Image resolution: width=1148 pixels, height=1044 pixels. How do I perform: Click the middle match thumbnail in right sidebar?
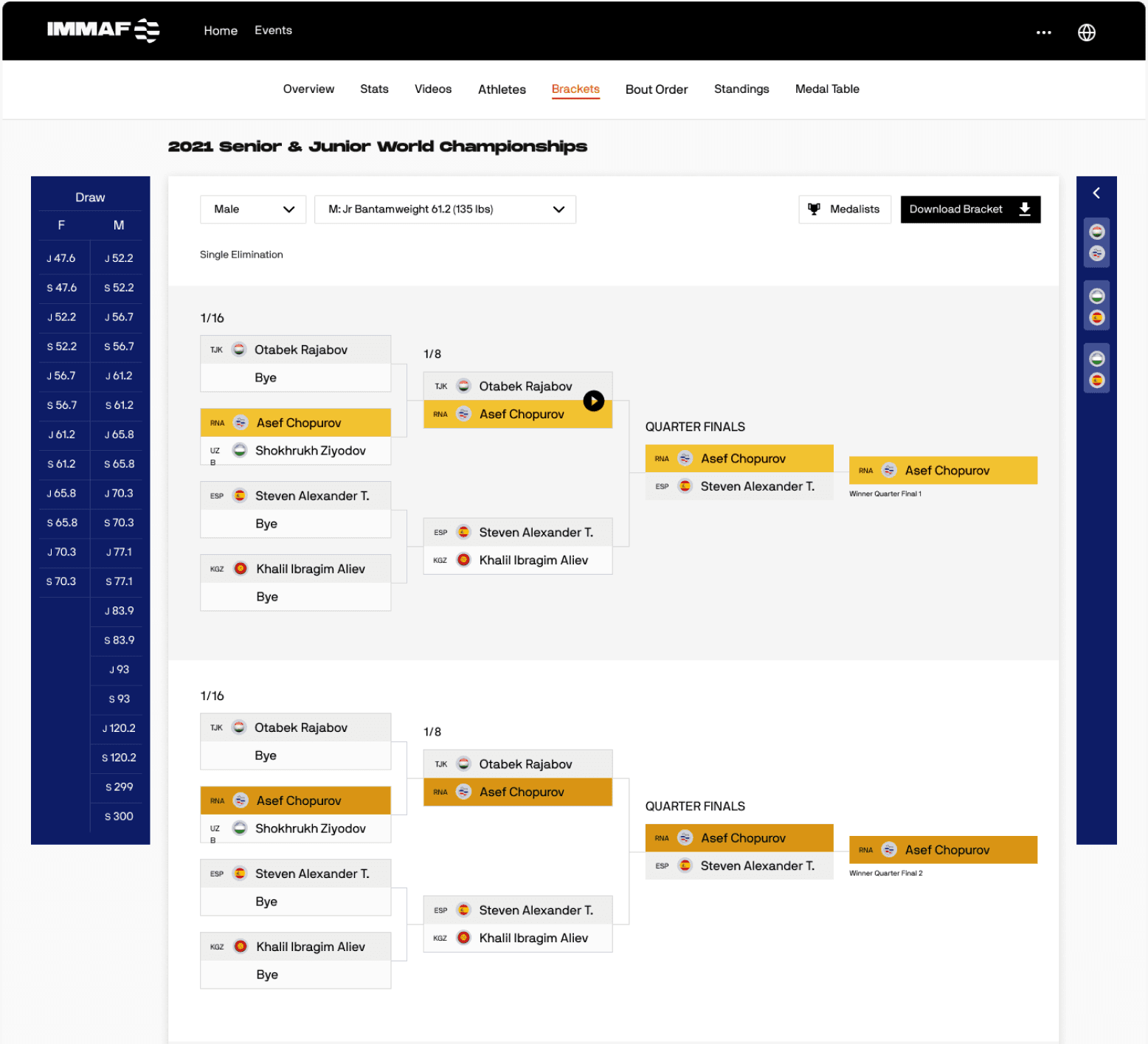[1097, 307]
